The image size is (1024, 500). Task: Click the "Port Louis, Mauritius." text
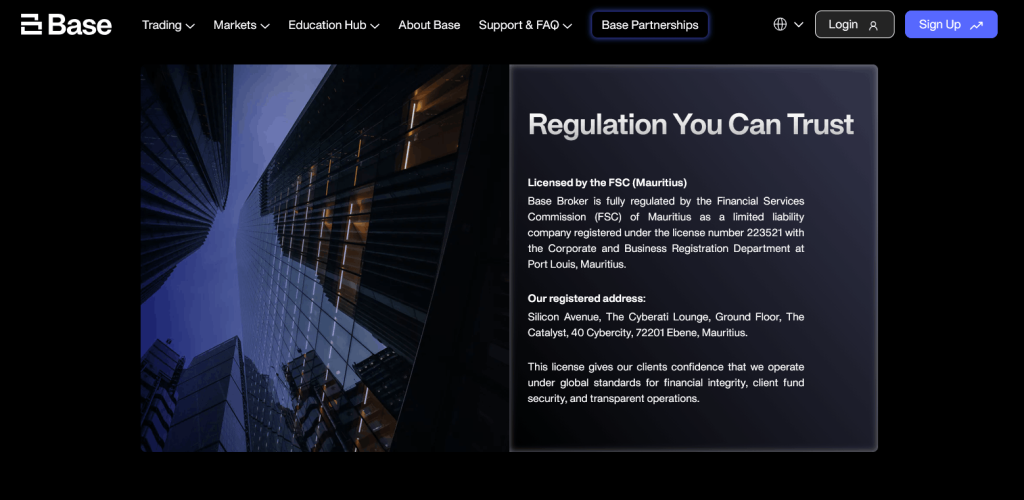pyautogui.click(x=577, y=264)
